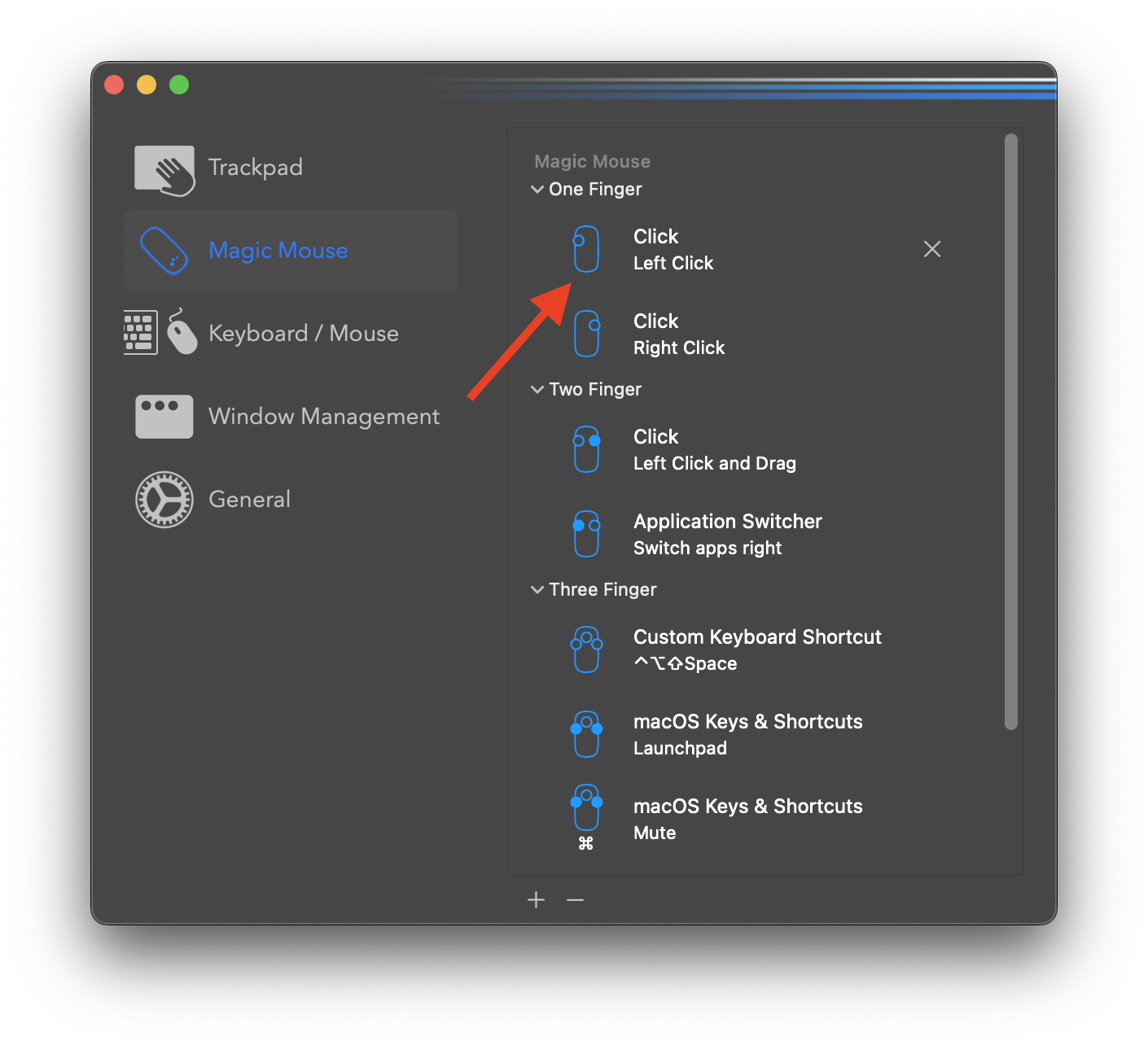Open the General section

249,500
